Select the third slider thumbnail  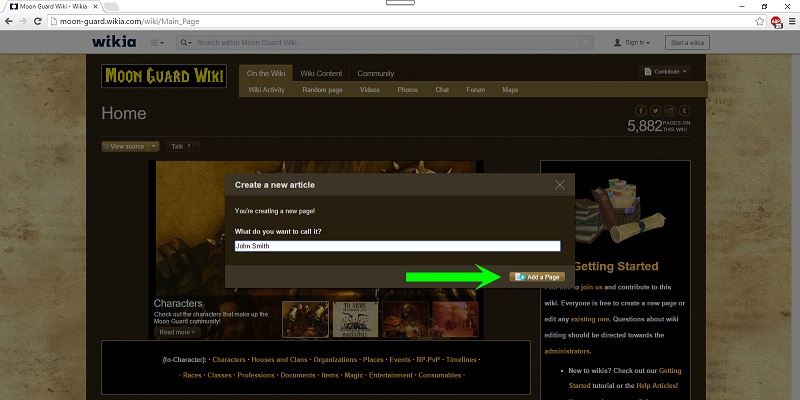(x=405, y=319)
